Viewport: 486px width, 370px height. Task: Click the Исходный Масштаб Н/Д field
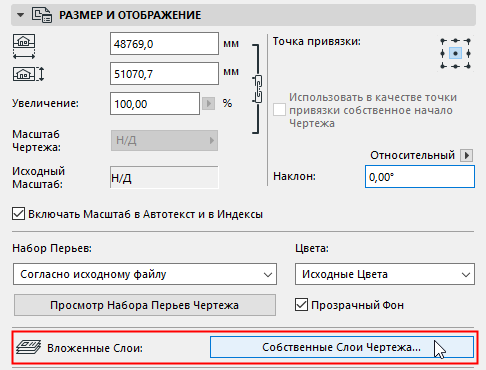click(x=164, y=177)
